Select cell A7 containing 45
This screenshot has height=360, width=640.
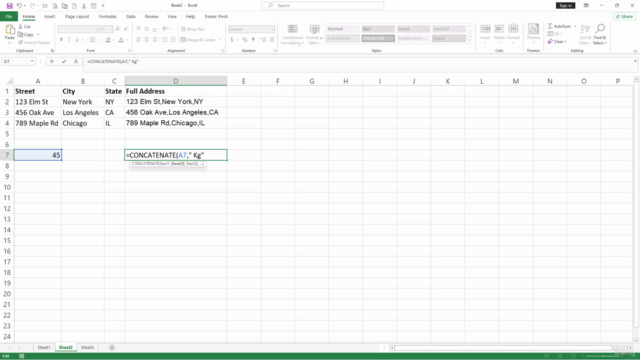click(x=38, y=155)
